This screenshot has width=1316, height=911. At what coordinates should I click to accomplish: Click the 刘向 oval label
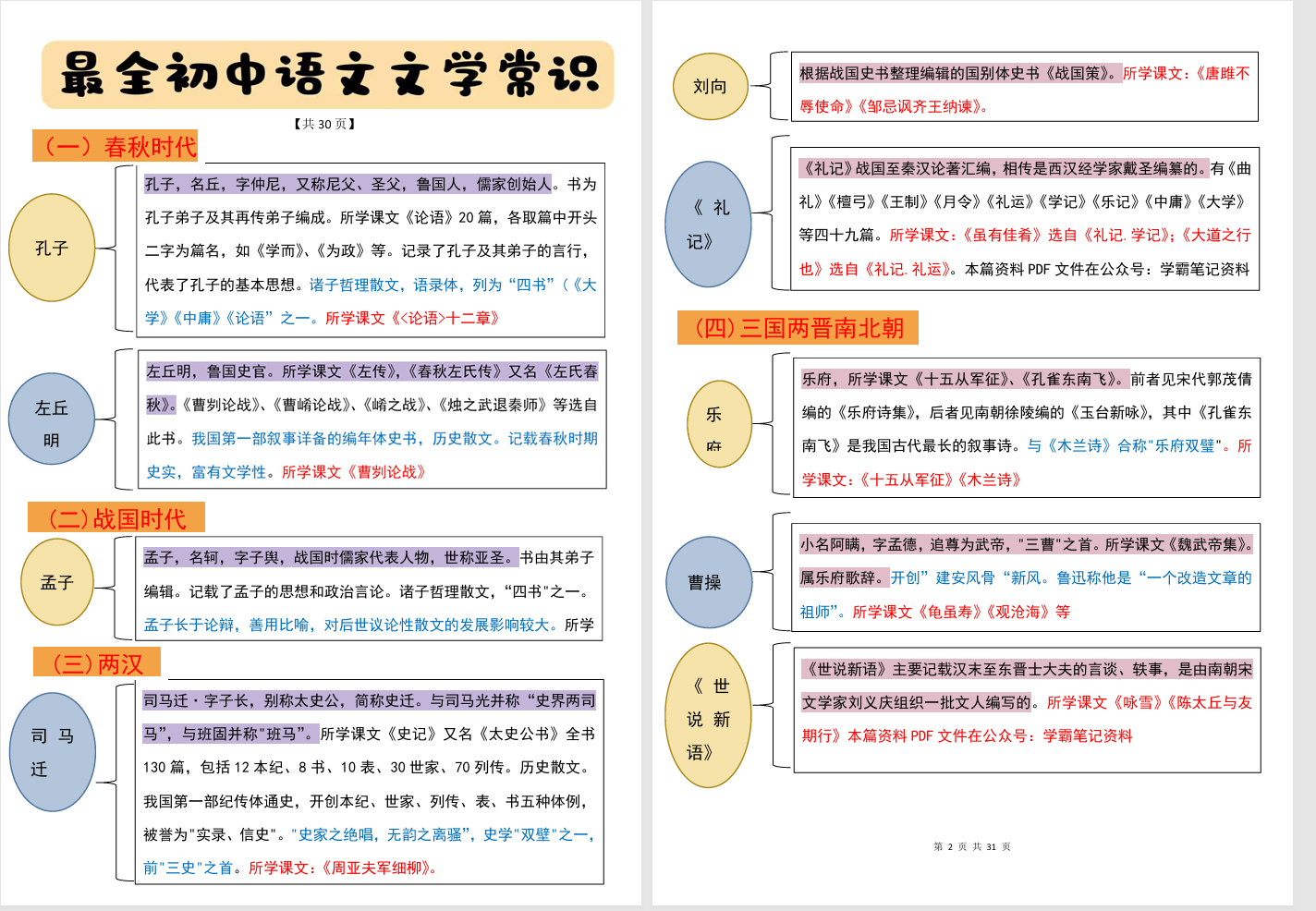click(x=711, y=86)
